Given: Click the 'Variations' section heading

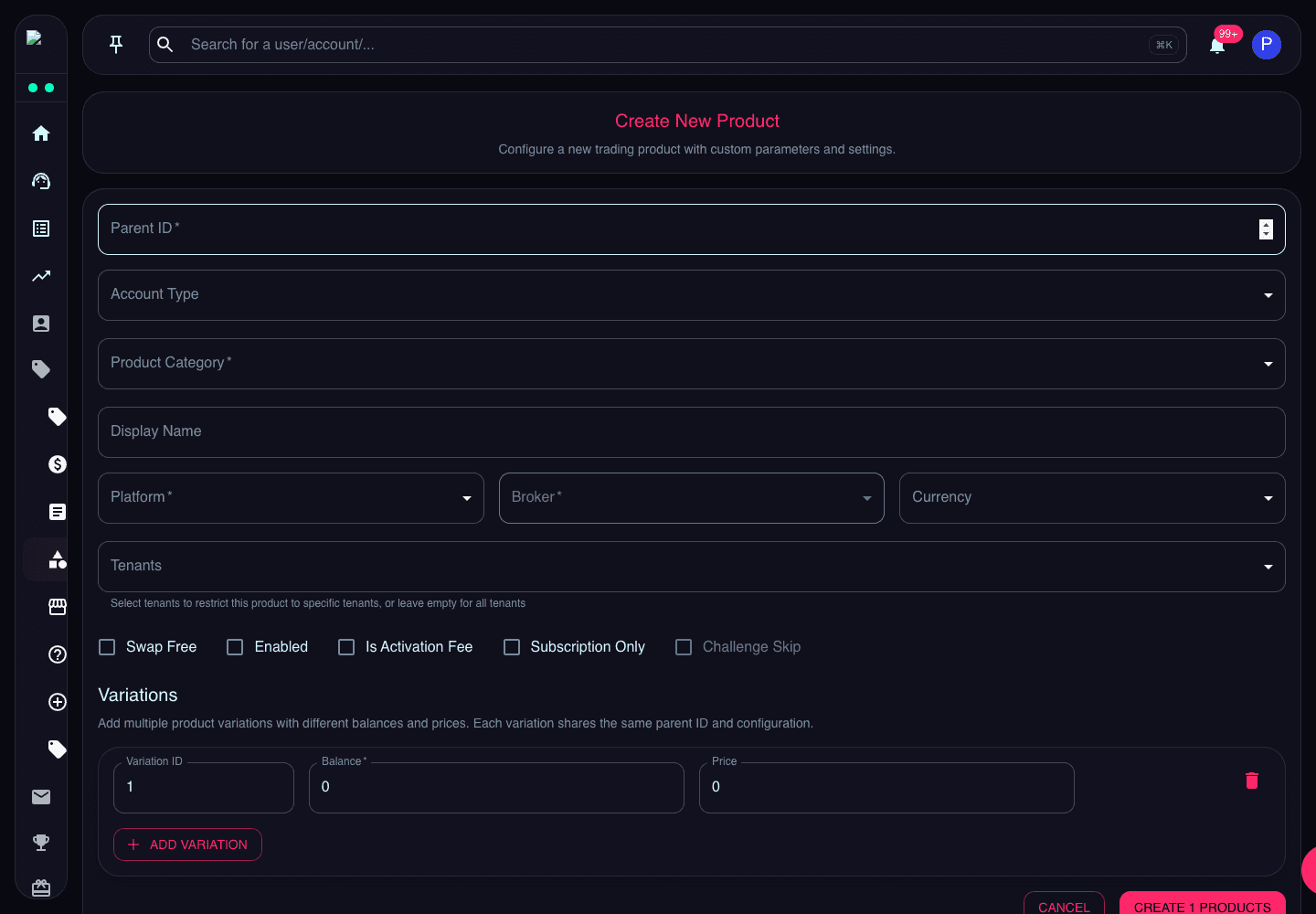Looking at the screenshot, I should 138,695.
